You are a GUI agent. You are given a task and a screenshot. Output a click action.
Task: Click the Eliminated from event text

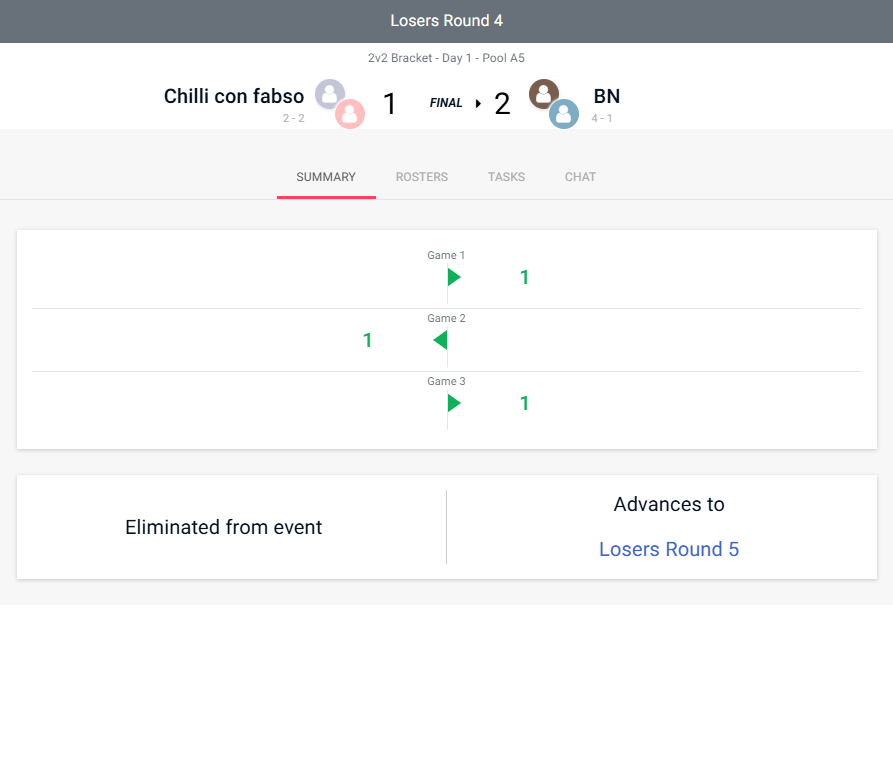[224, 528]
